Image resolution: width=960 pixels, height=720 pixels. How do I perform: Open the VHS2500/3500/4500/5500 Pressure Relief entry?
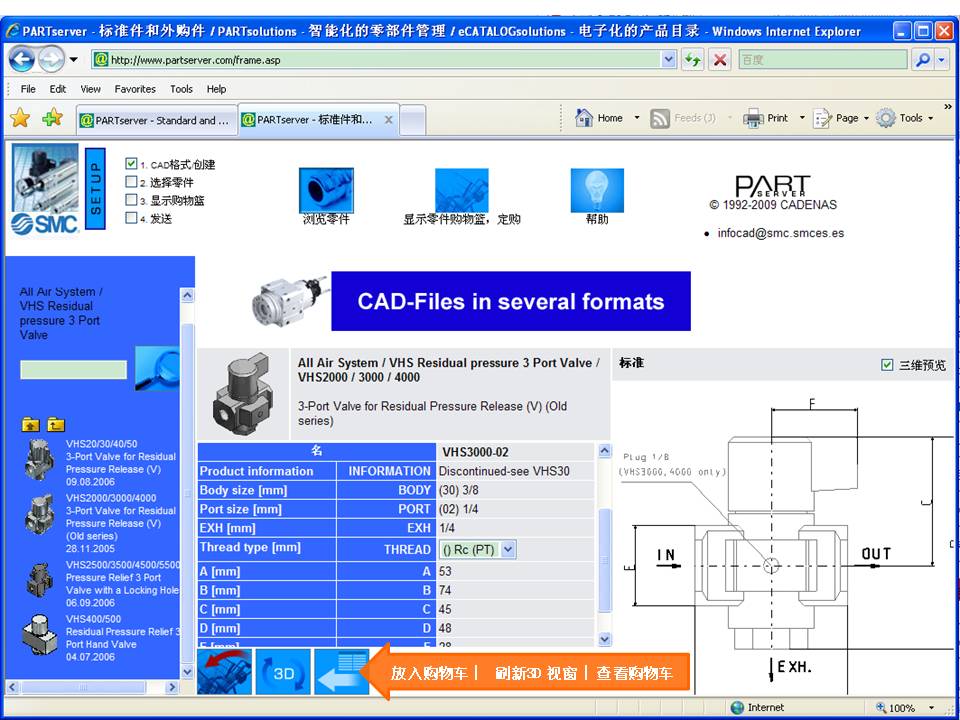104,583
